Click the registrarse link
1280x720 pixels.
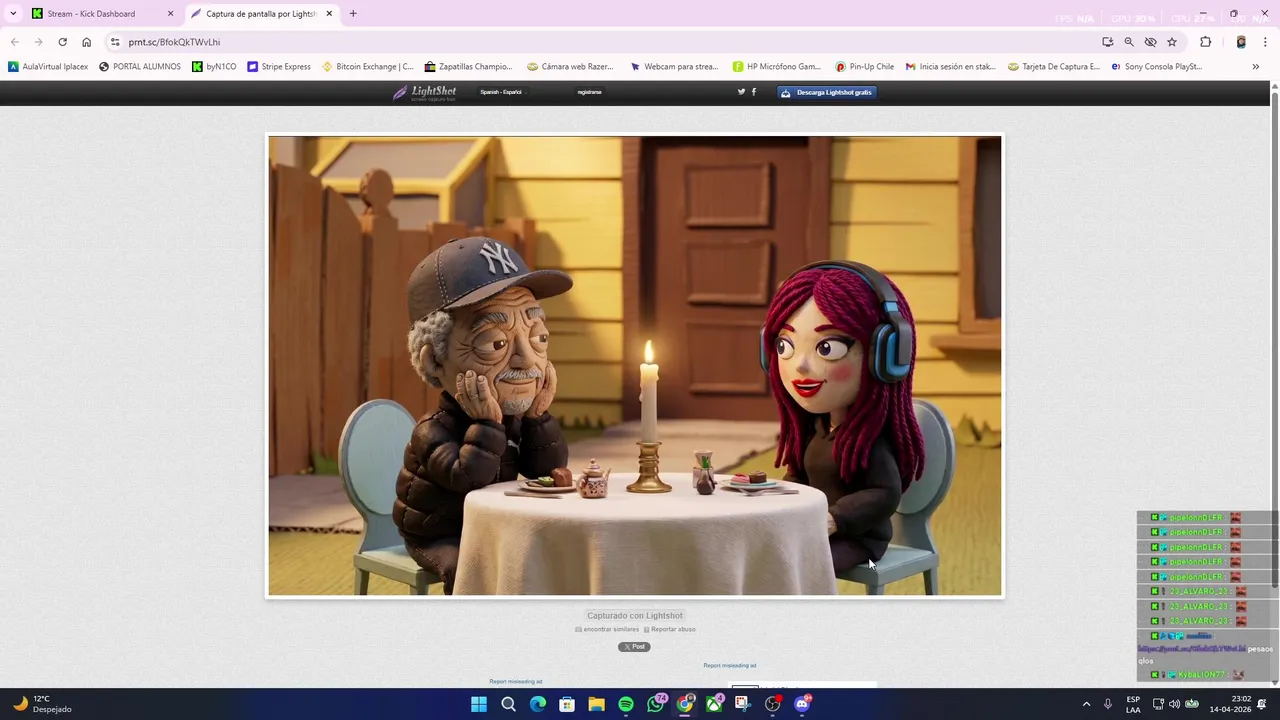[x=589, y=92]
